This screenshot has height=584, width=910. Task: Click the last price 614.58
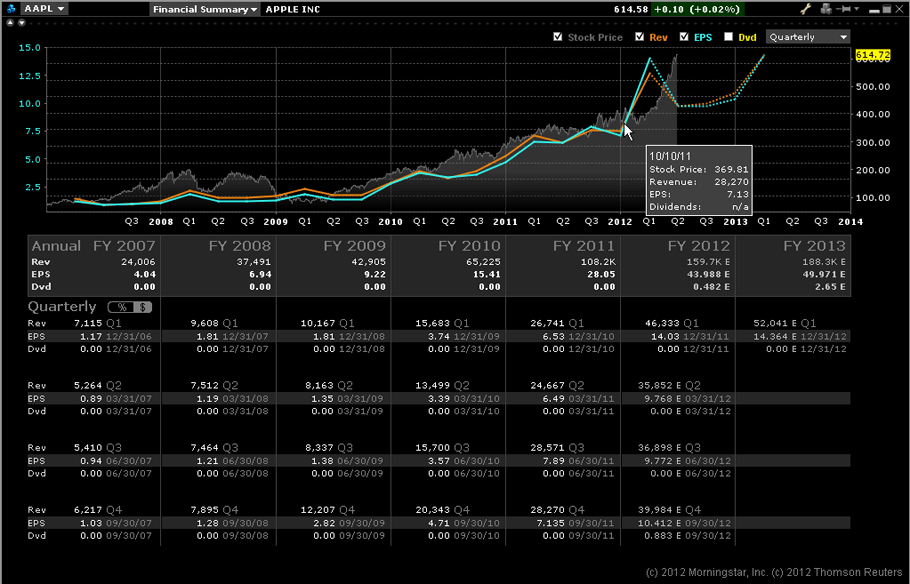pos(631,9)
